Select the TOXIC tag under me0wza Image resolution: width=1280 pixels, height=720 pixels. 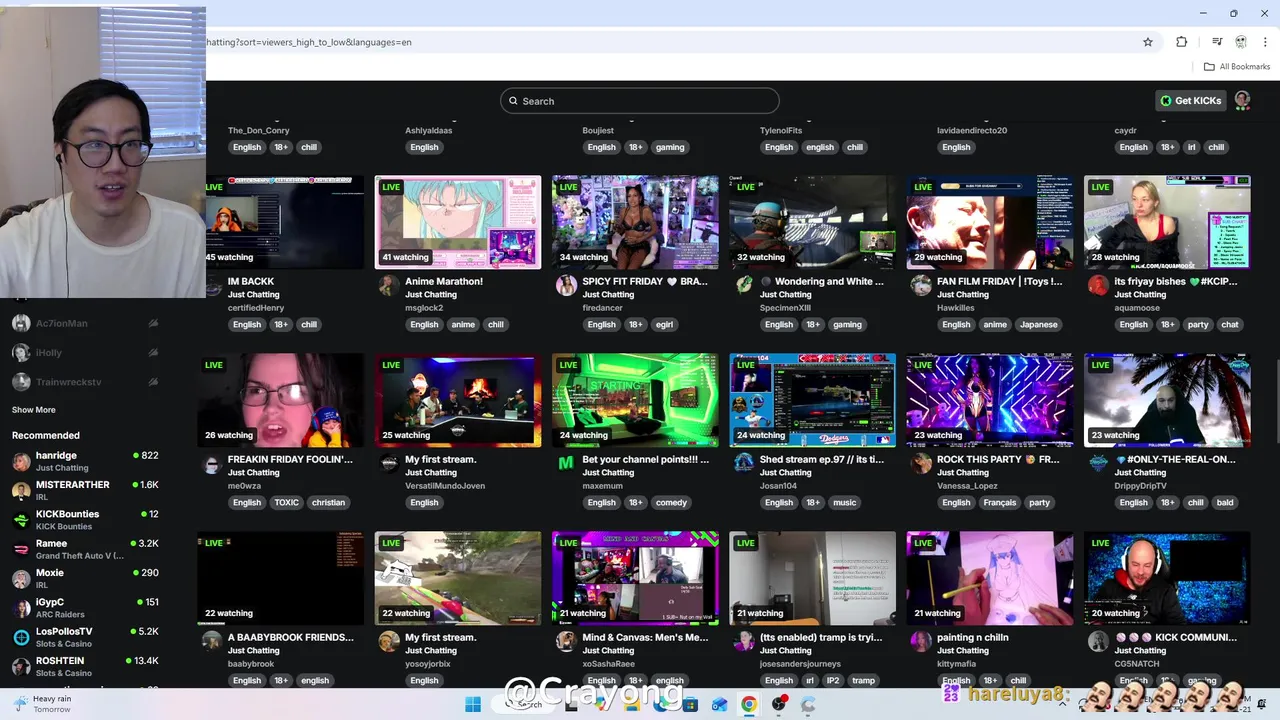pos(287,502)
